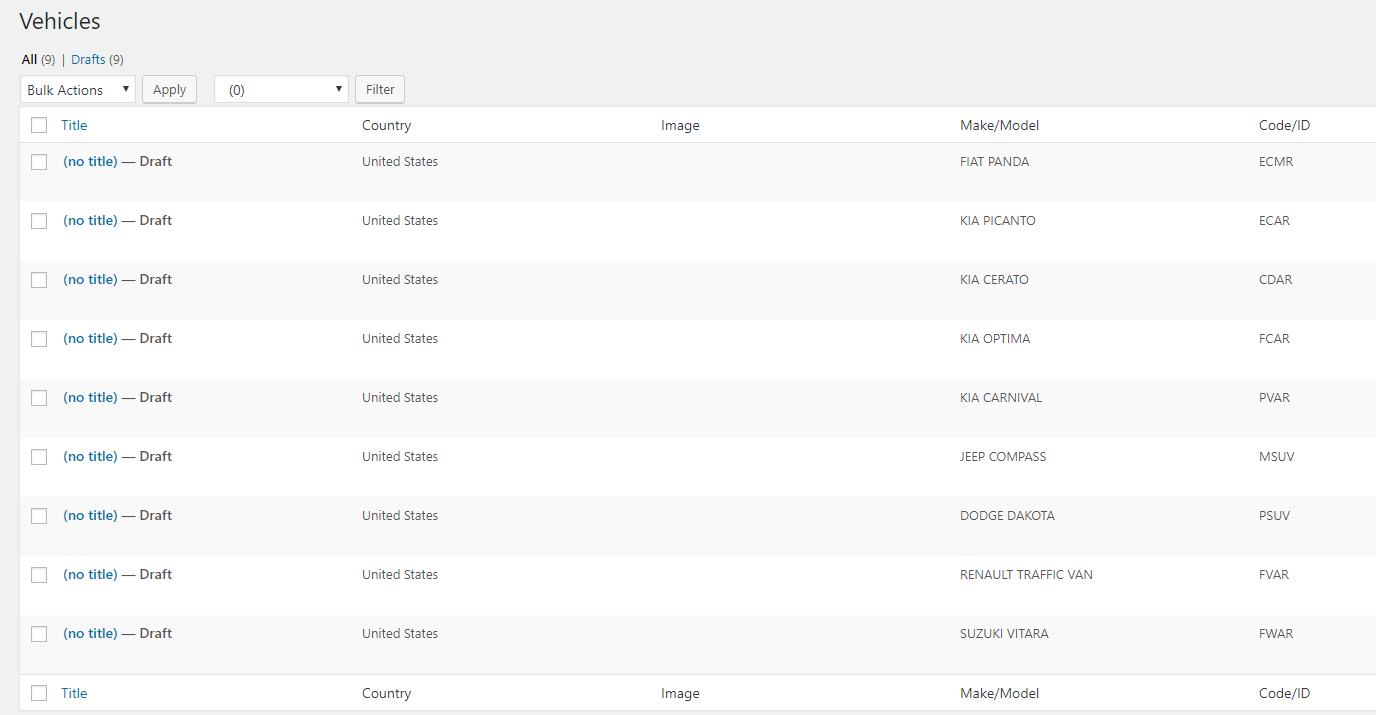Click the FVAR code cell

pyautogui.click(x=1274, y=574)
